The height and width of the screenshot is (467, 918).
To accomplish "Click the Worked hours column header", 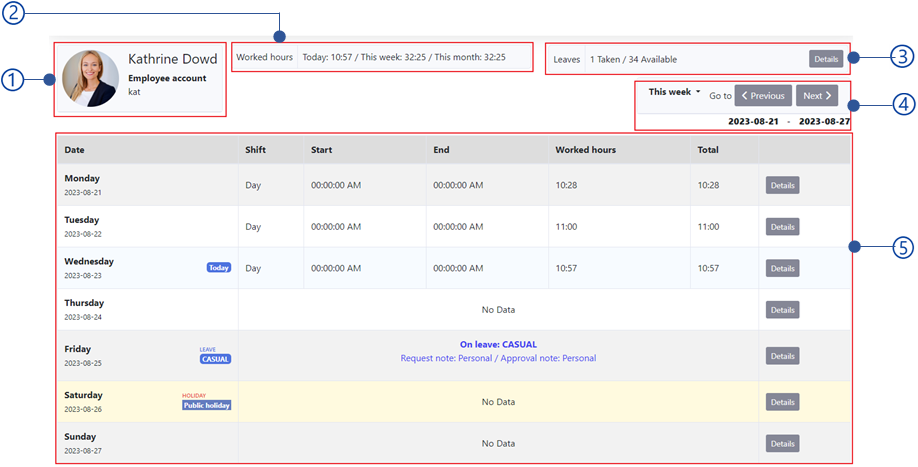I will pyautogui.click(x=585, y=150).
